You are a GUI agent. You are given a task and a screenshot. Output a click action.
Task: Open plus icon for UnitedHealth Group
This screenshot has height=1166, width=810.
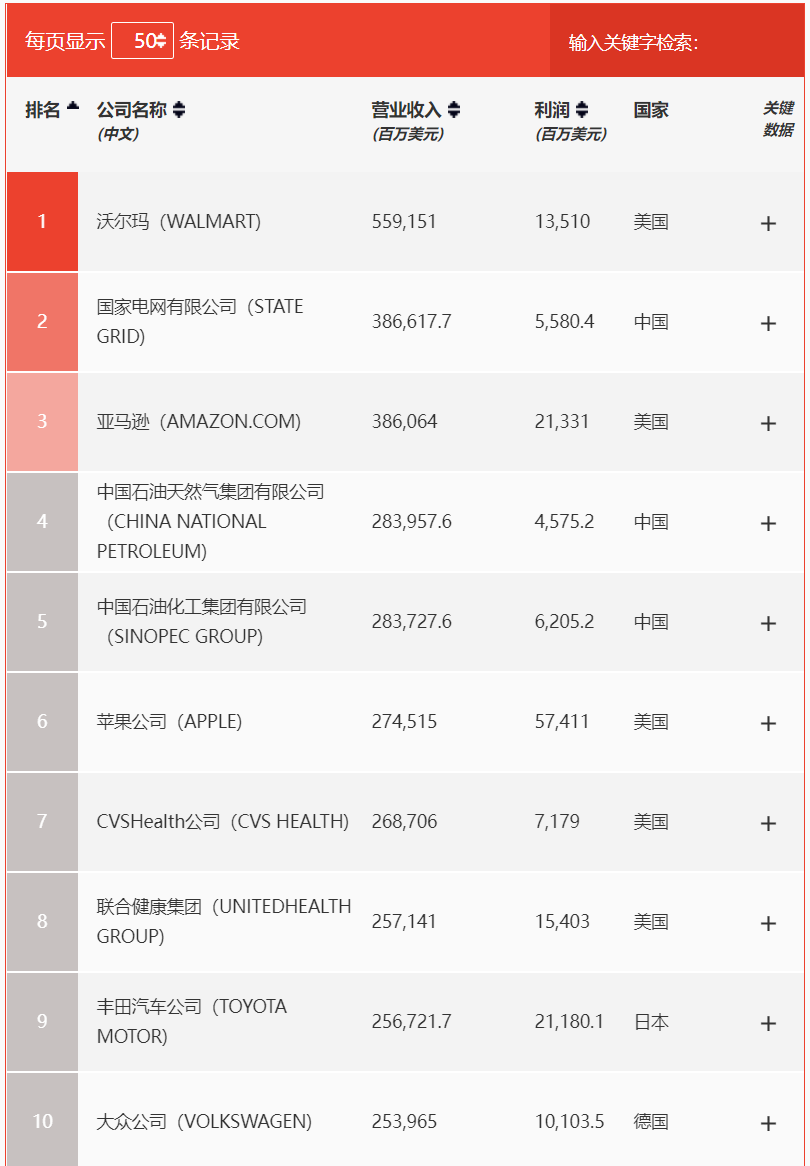[768, 924]
